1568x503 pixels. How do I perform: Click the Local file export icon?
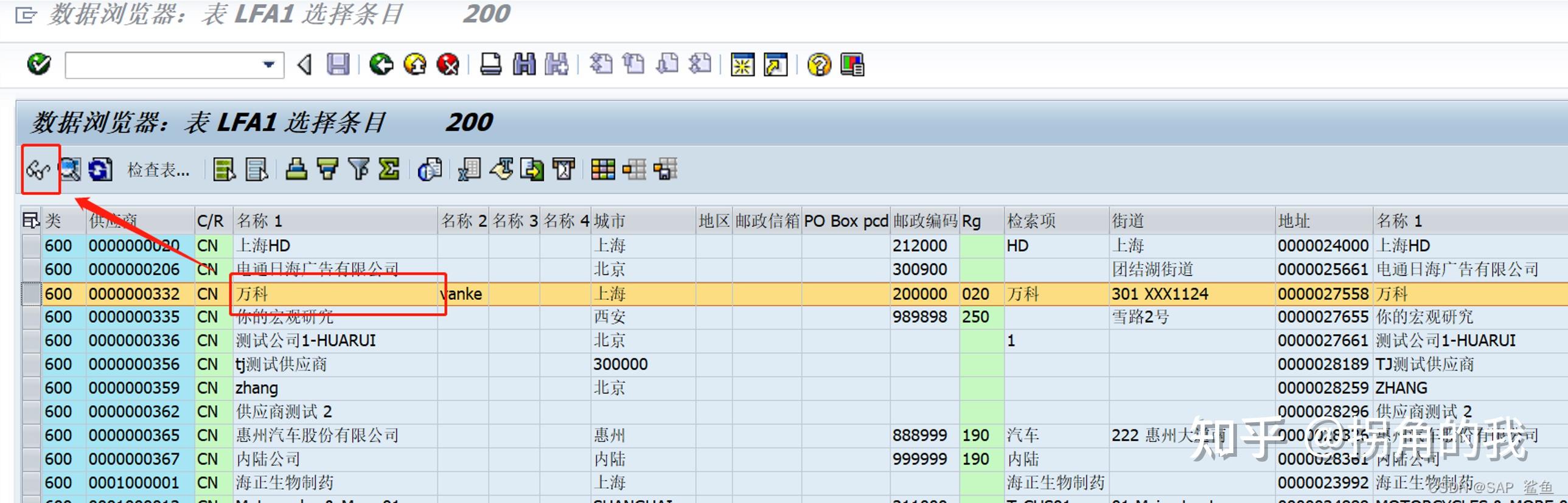point(532,170)
